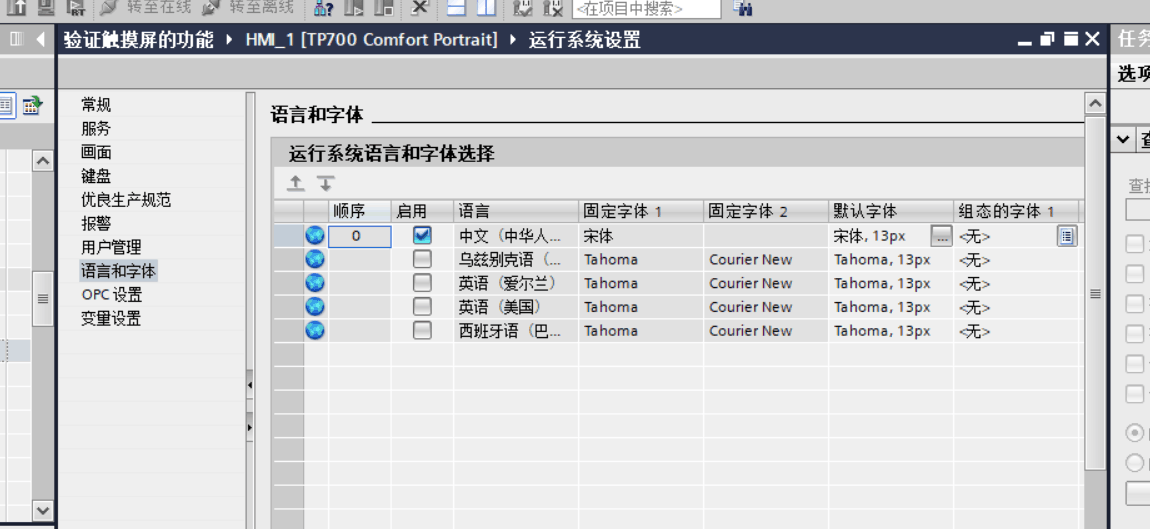Click the Start runtime (RT) toolbar icon

[x=76, y=7]
